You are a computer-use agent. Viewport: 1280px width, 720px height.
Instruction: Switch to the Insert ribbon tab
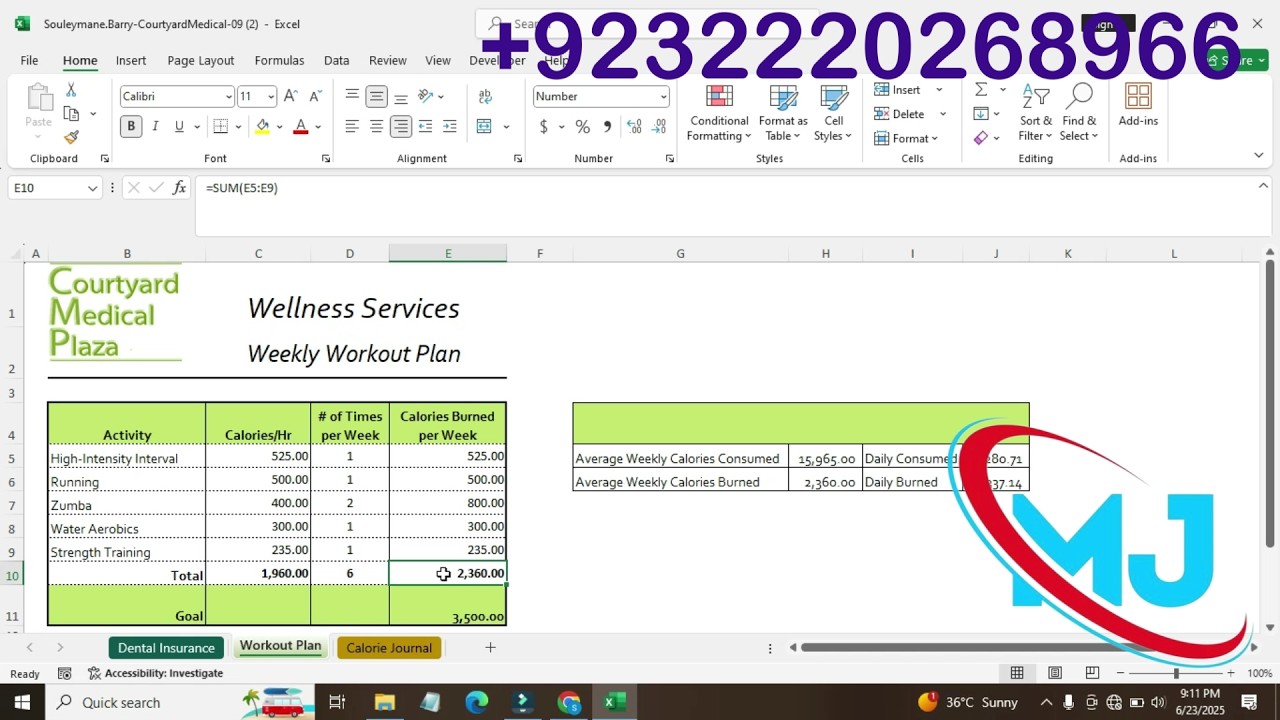(131, 60)
